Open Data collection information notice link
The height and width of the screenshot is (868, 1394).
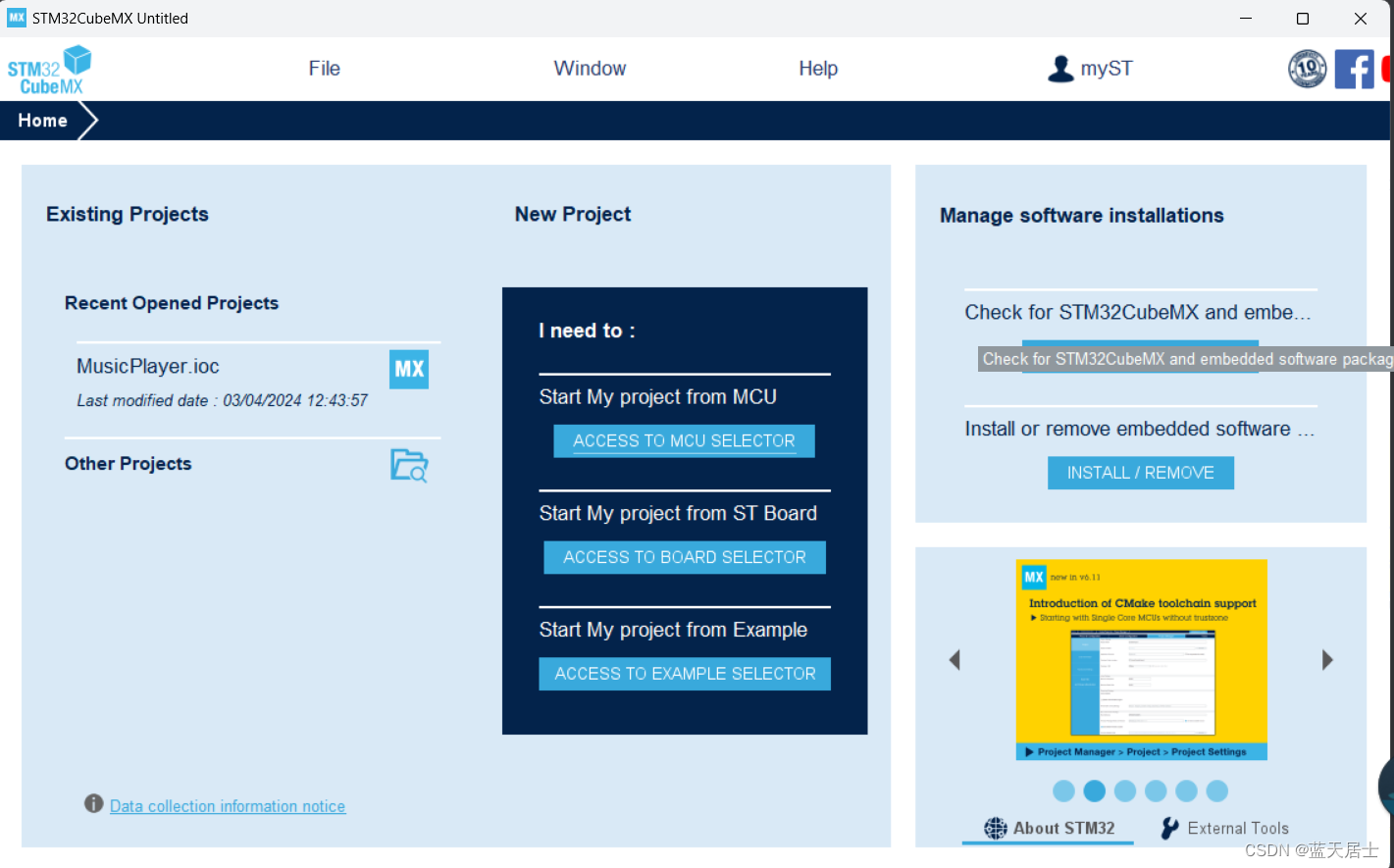(228, 806)
